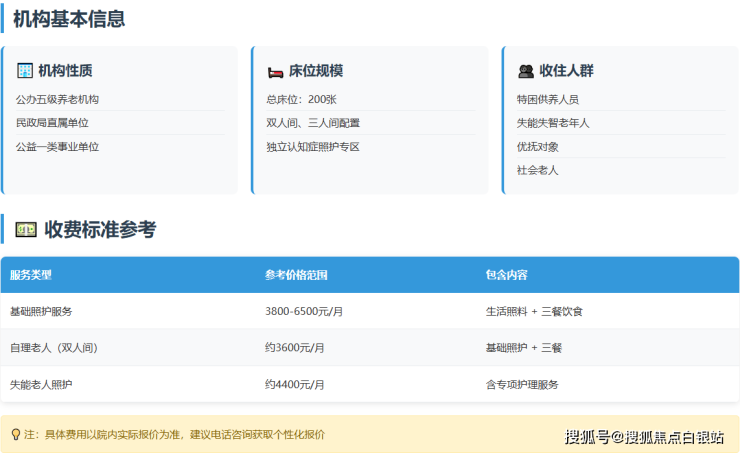Viewport: 740px width, 453px height.
Task: Click 公办五级养老机构 list item
Action: click(57, 99)
